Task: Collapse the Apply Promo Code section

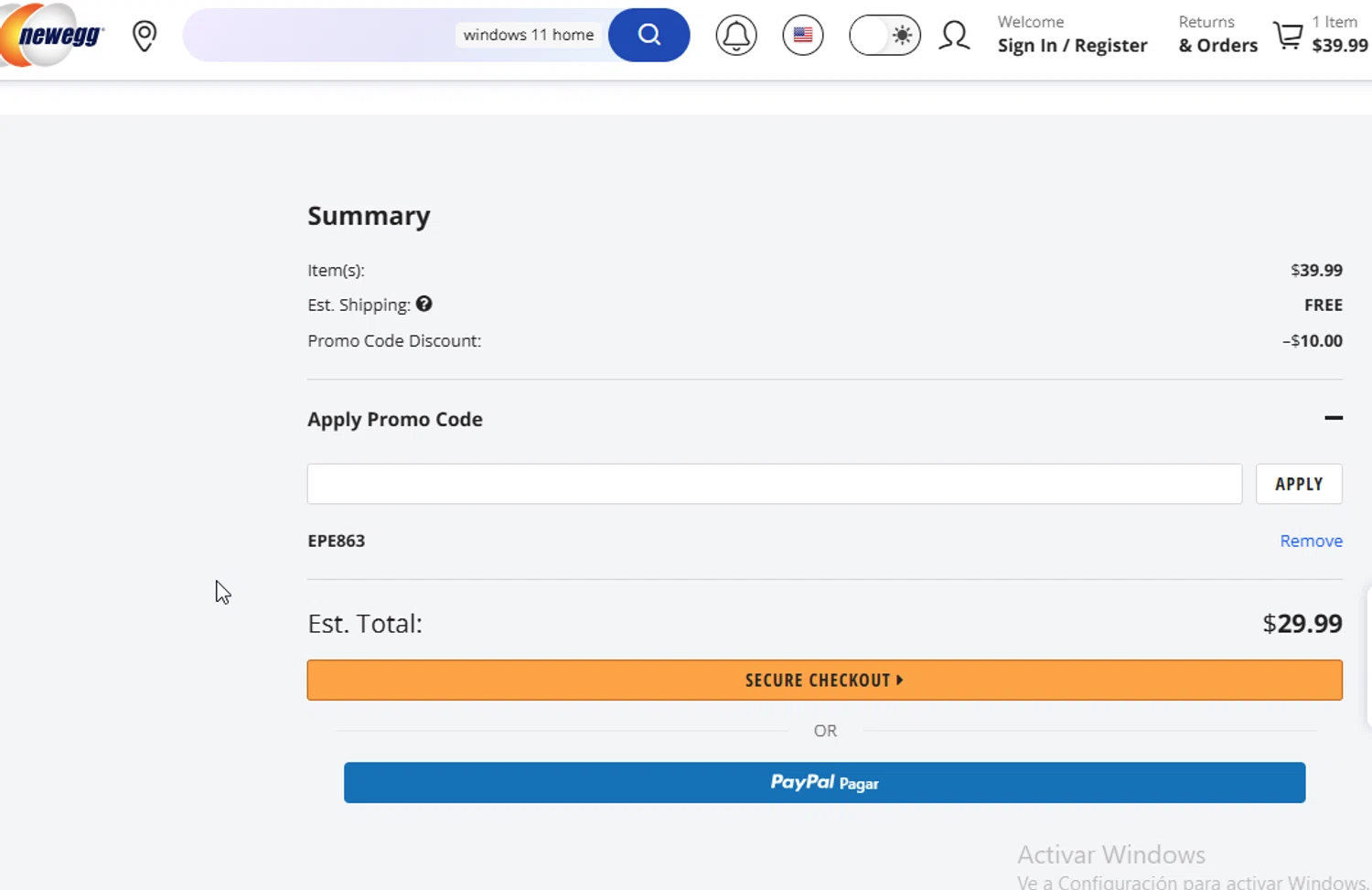Action: 1333,418
